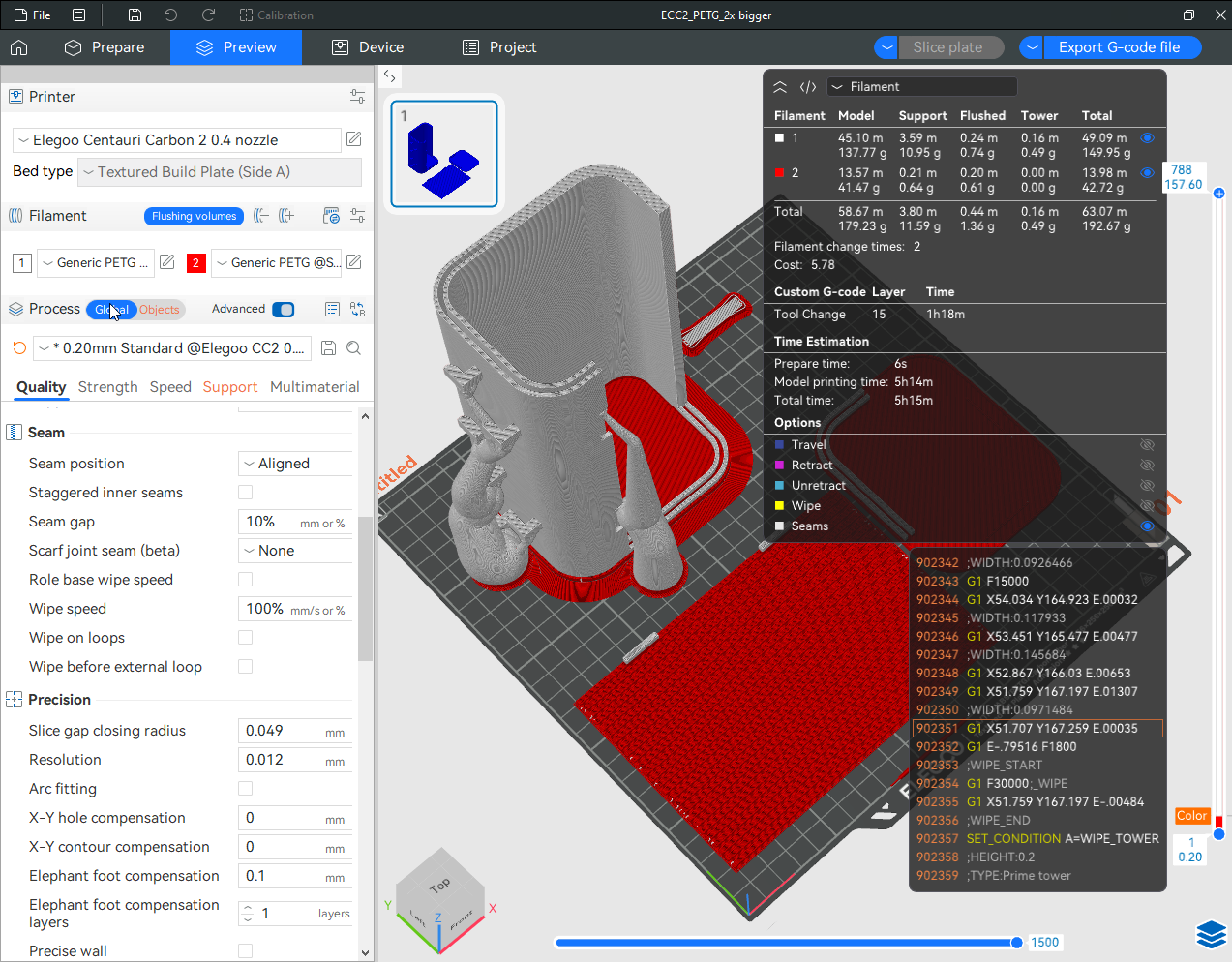Open the Bed type dropdown
Image resolution: width=1232 pixels, height=962 pixels.
pyautogui.click(x=220, y=172)
